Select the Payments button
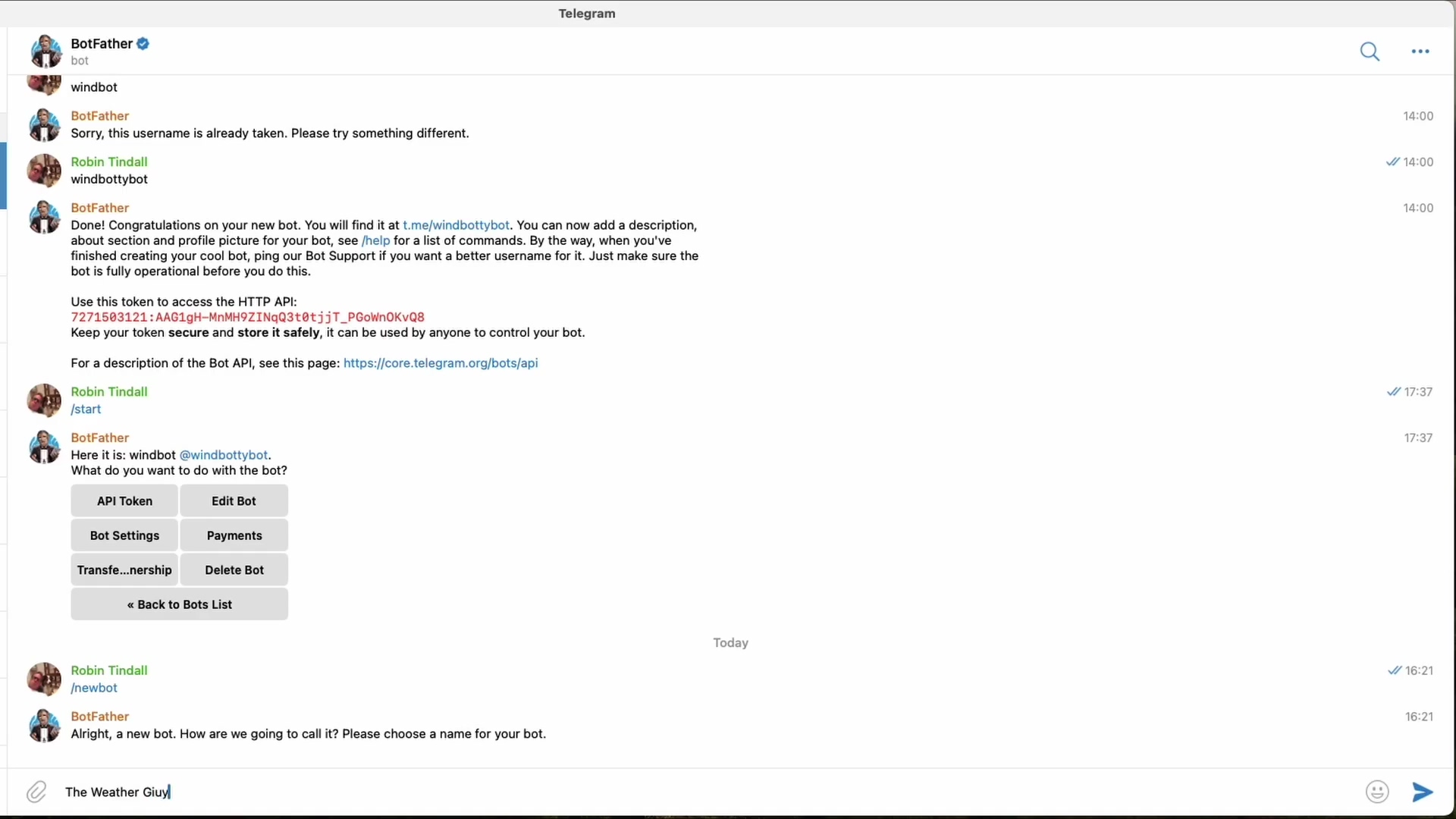Viewport: 1456px width, 819px height. (x=234, y=535)
